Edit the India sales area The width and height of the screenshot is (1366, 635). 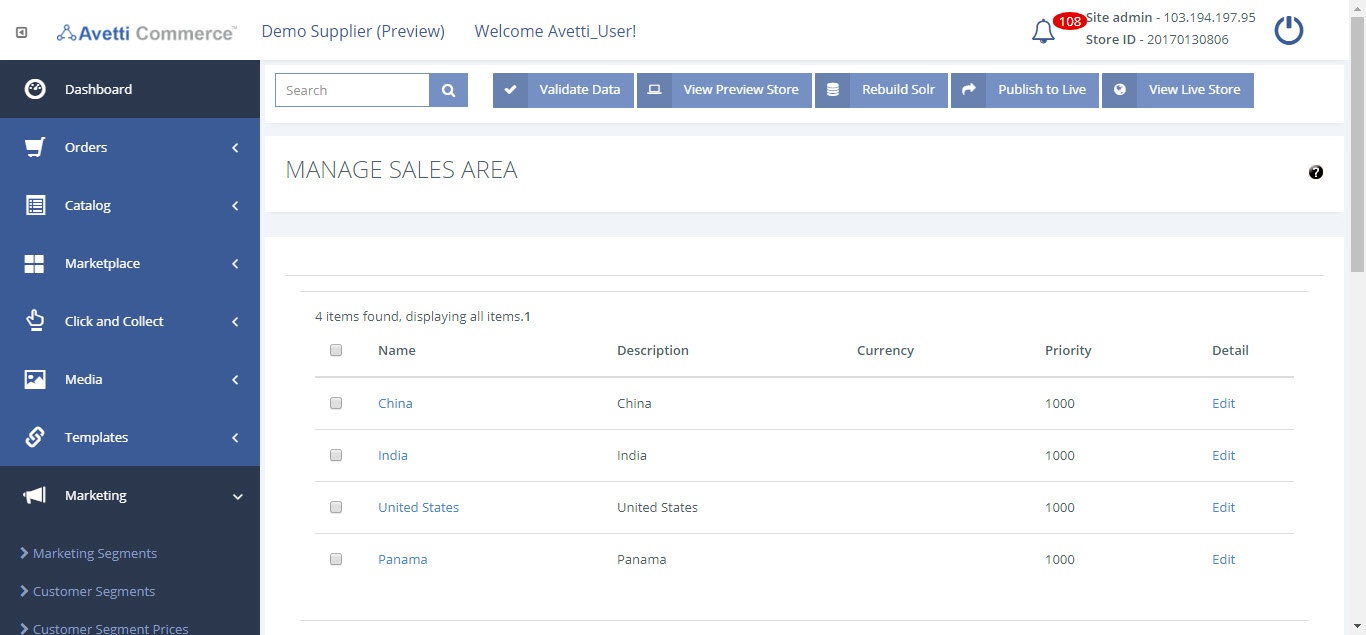point(1224,455)
